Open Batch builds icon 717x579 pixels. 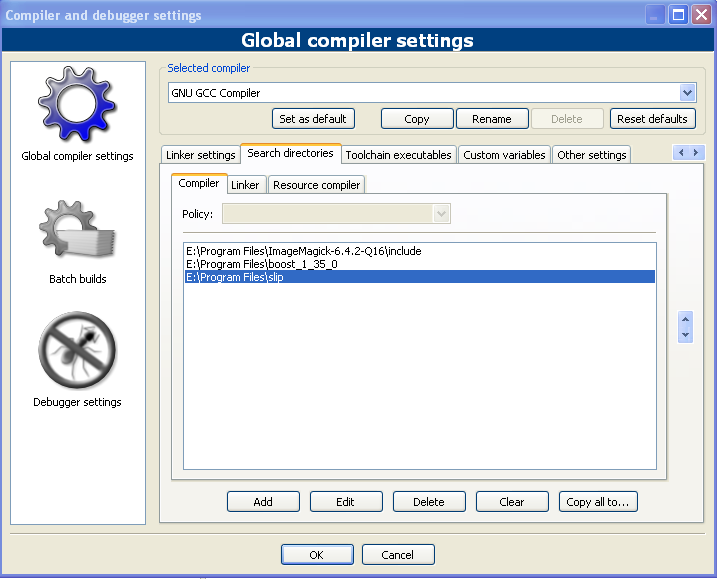coord(77,229)
